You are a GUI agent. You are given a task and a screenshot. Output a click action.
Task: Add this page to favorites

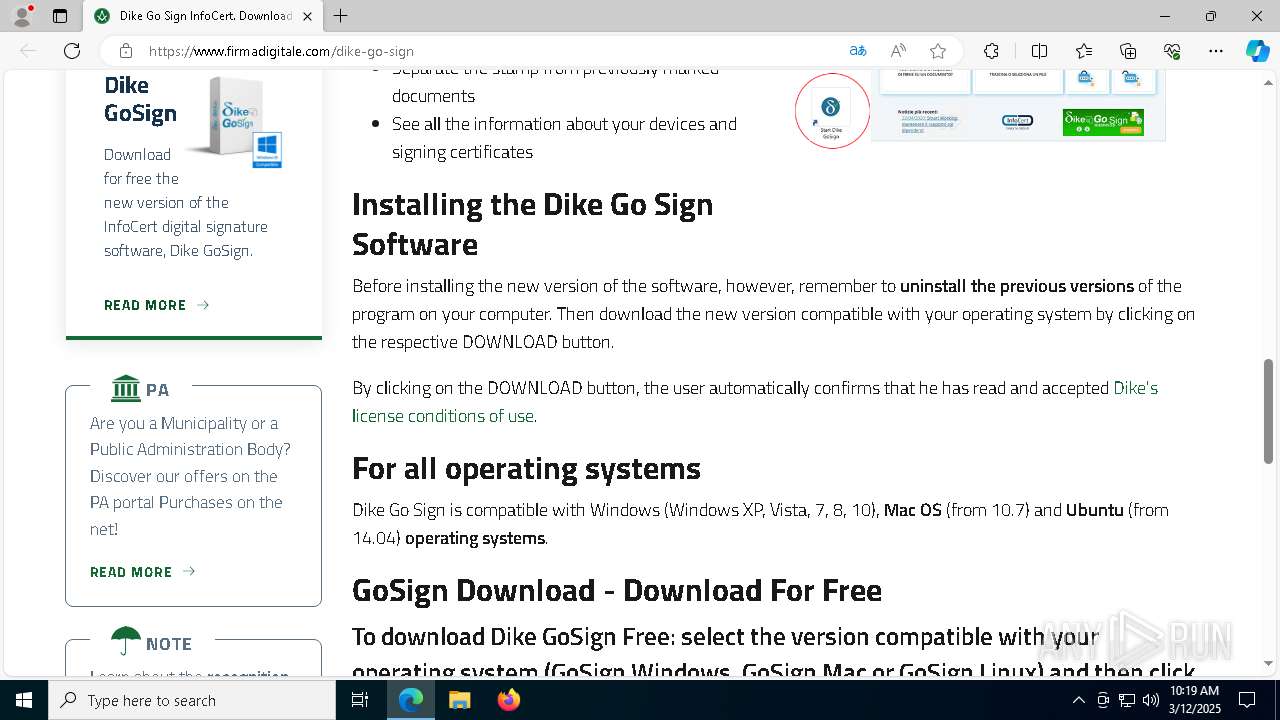(x=938, y=51)
